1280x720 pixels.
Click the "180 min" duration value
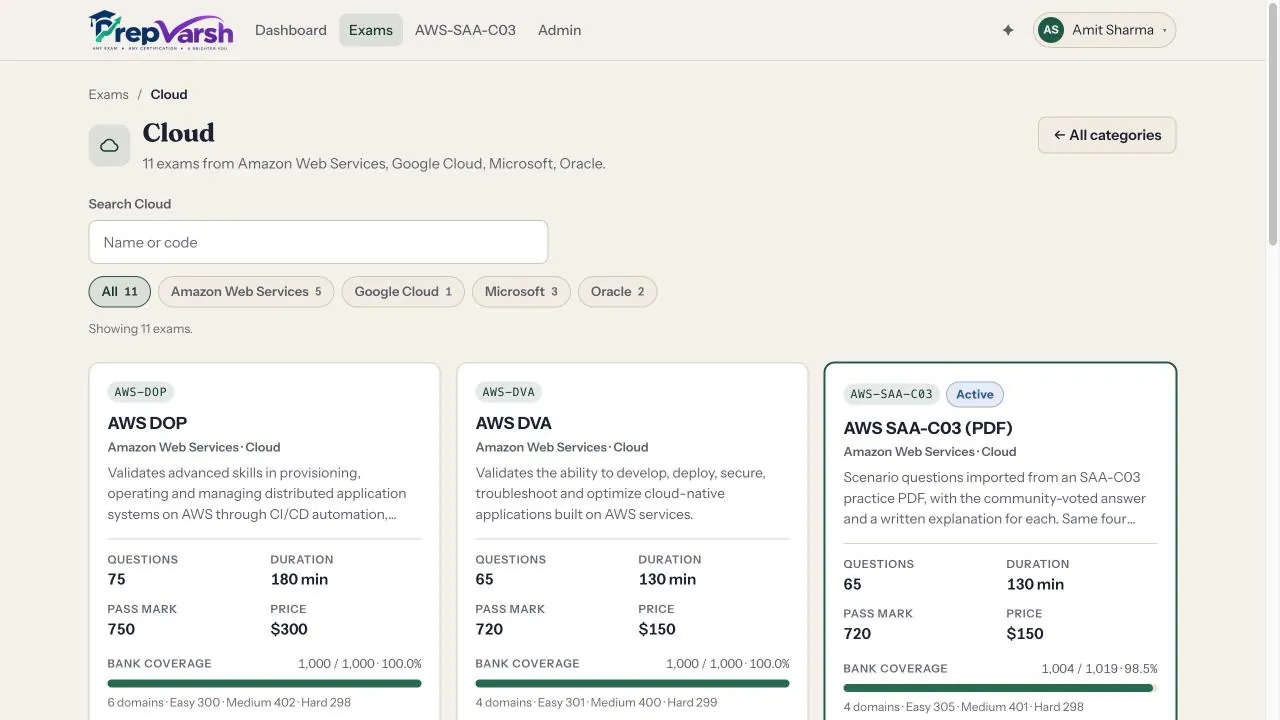pyautogui.click(x=299, y=579)
